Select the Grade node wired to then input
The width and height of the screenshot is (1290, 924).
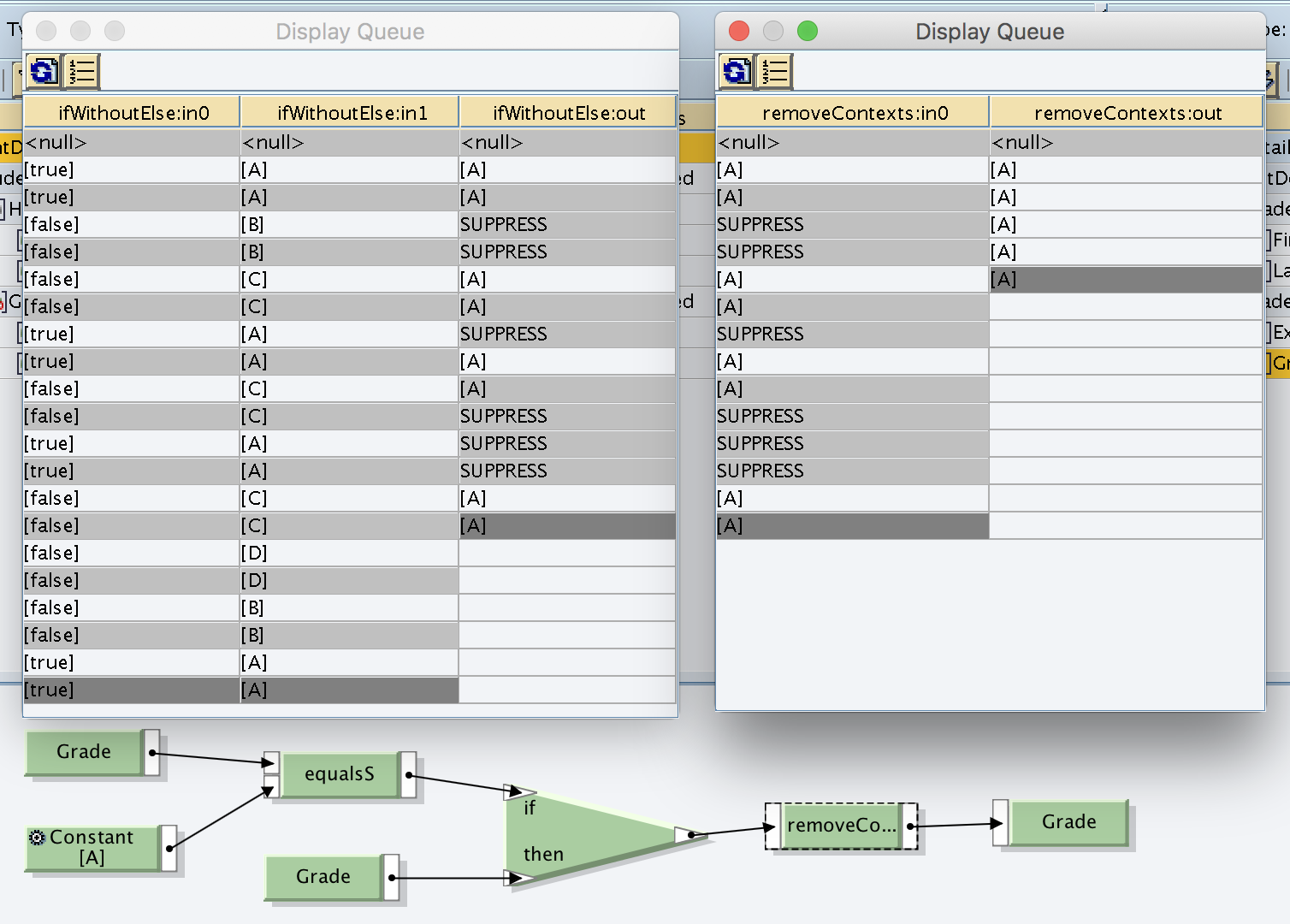[x=323, y=877]
